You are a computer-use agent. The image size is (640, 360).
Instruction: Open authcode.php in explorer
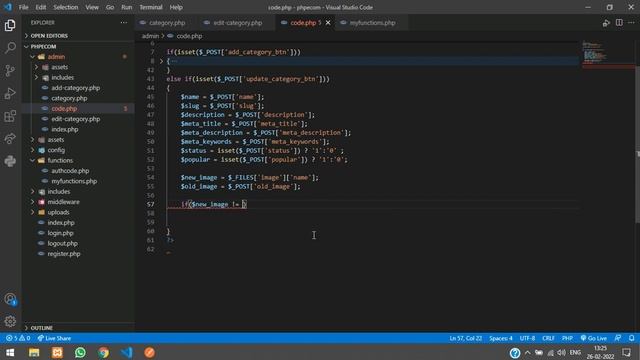click(x=70, y=171)
